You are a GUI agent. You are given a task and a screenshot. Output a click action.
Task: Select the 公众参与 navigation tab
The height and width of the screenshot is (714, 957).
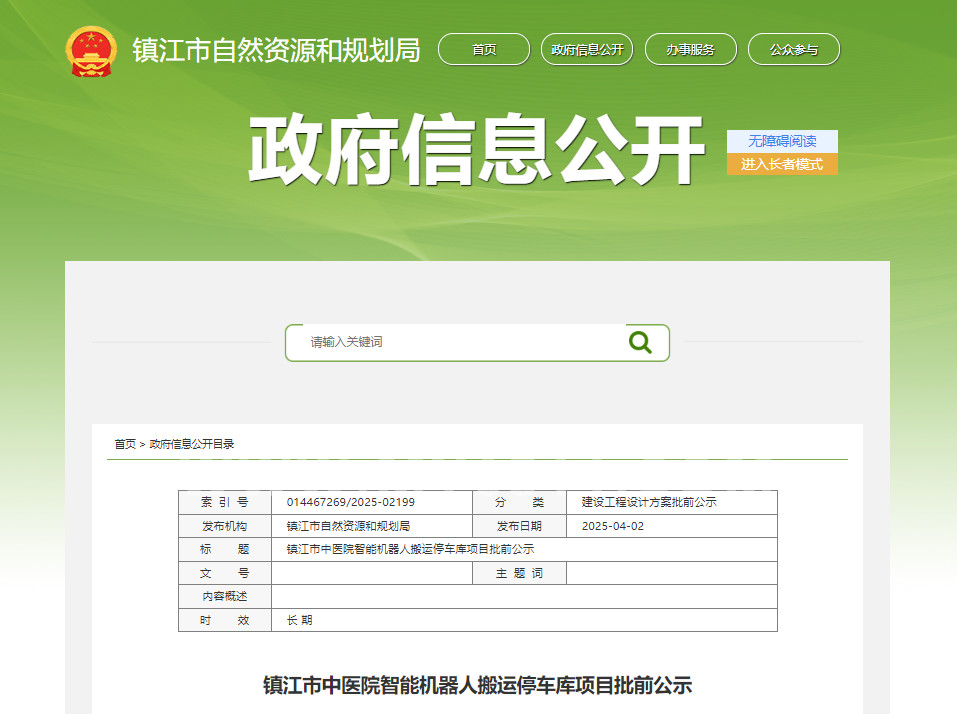click(x=794, y=50)
